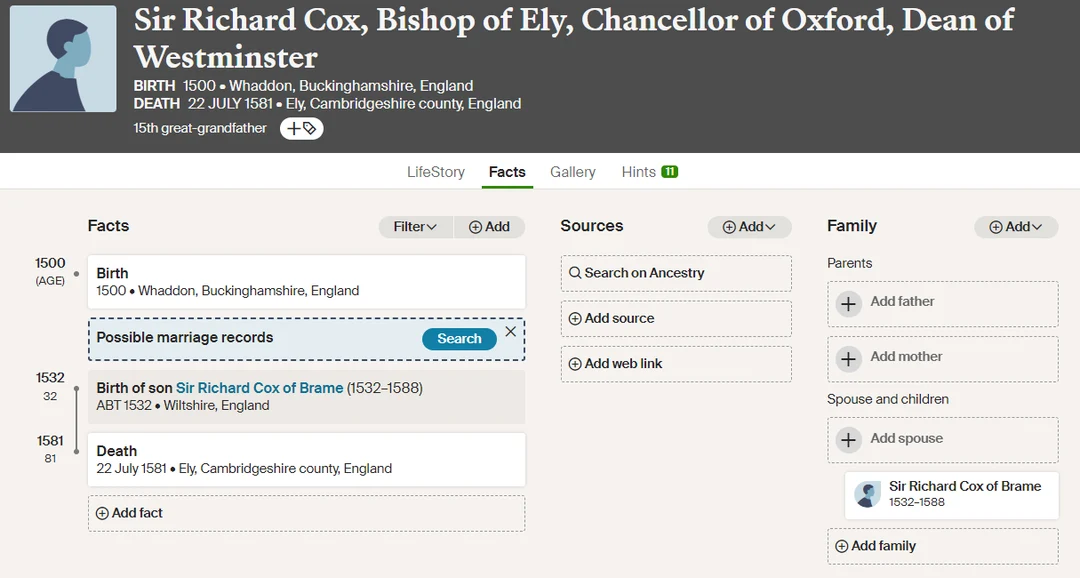1080x578 pixels.
Task: Open the Add dropdown in Sources panel
Action: pyautogui.click(x=749, y=227)
